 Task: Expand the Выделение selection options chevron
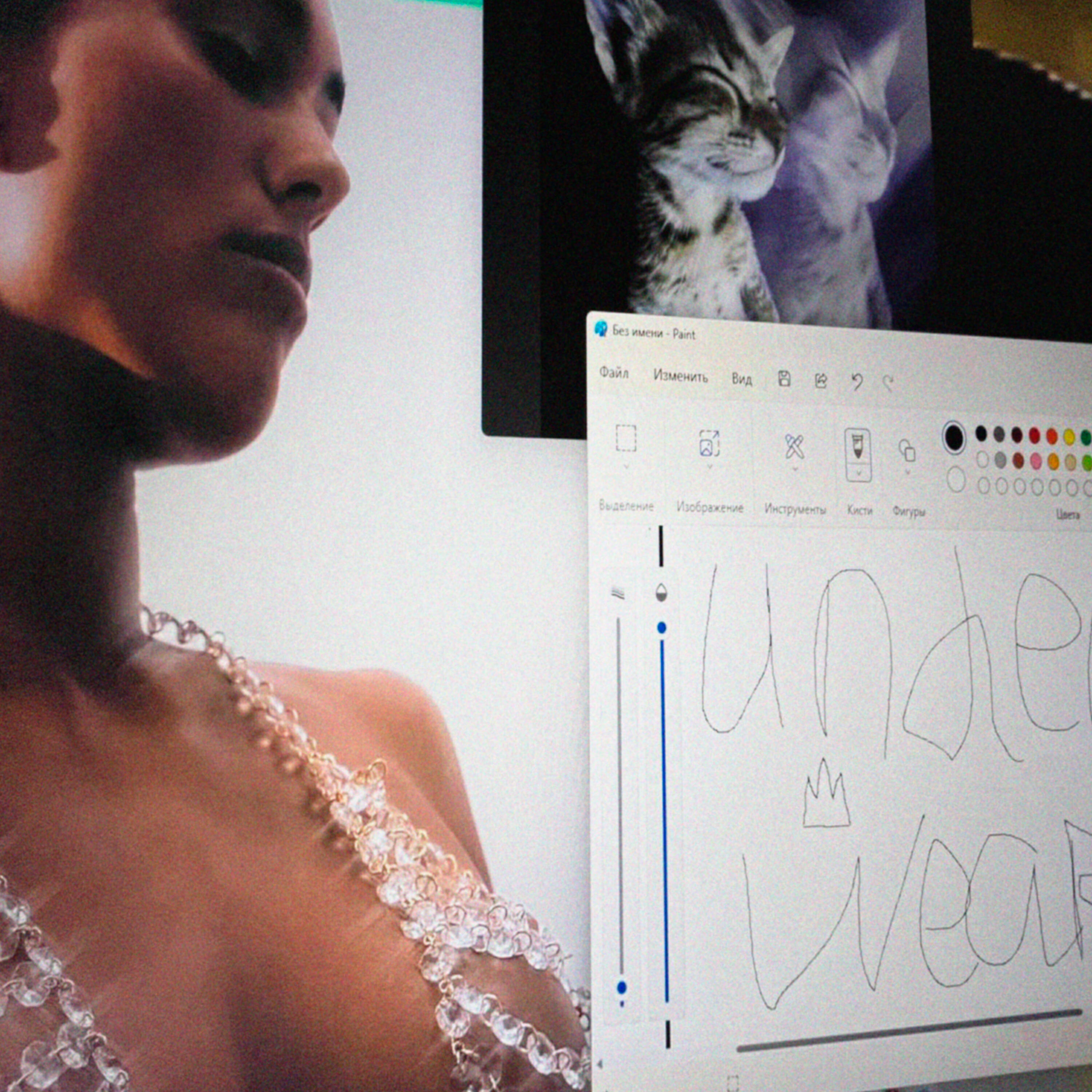coord(626,467)
